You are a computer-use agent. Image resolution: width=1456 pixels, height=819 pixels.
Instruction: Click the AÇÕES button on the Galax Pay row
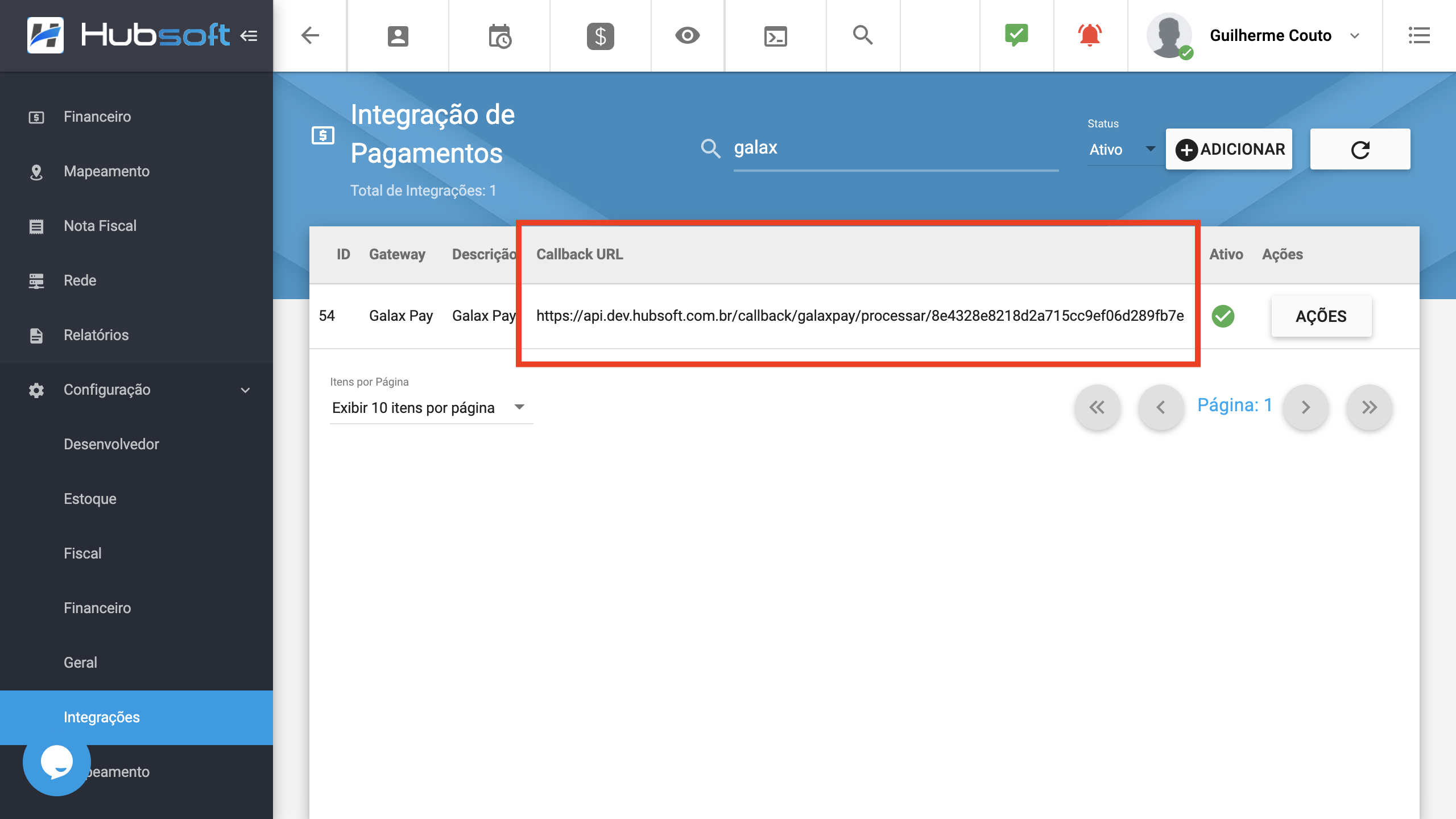point(1321,316)
